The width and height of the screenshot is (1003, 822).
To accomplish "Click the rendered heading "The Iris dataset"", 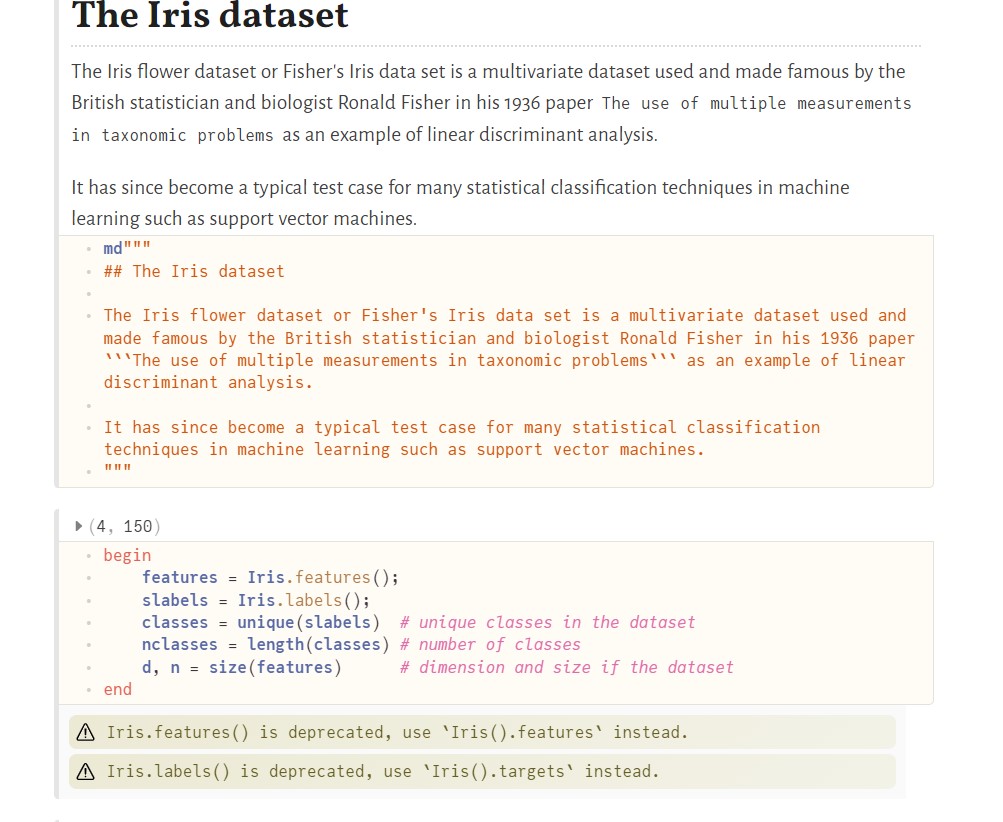I will (210, 16).
